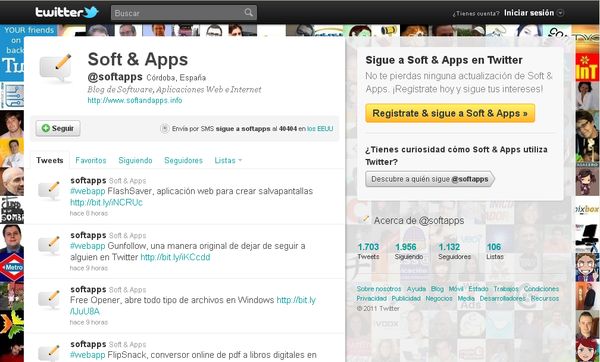Open the #webapp hashtag in FlashSaver tweet
Screen dimensions: 600x362
(x=88, y=191)
